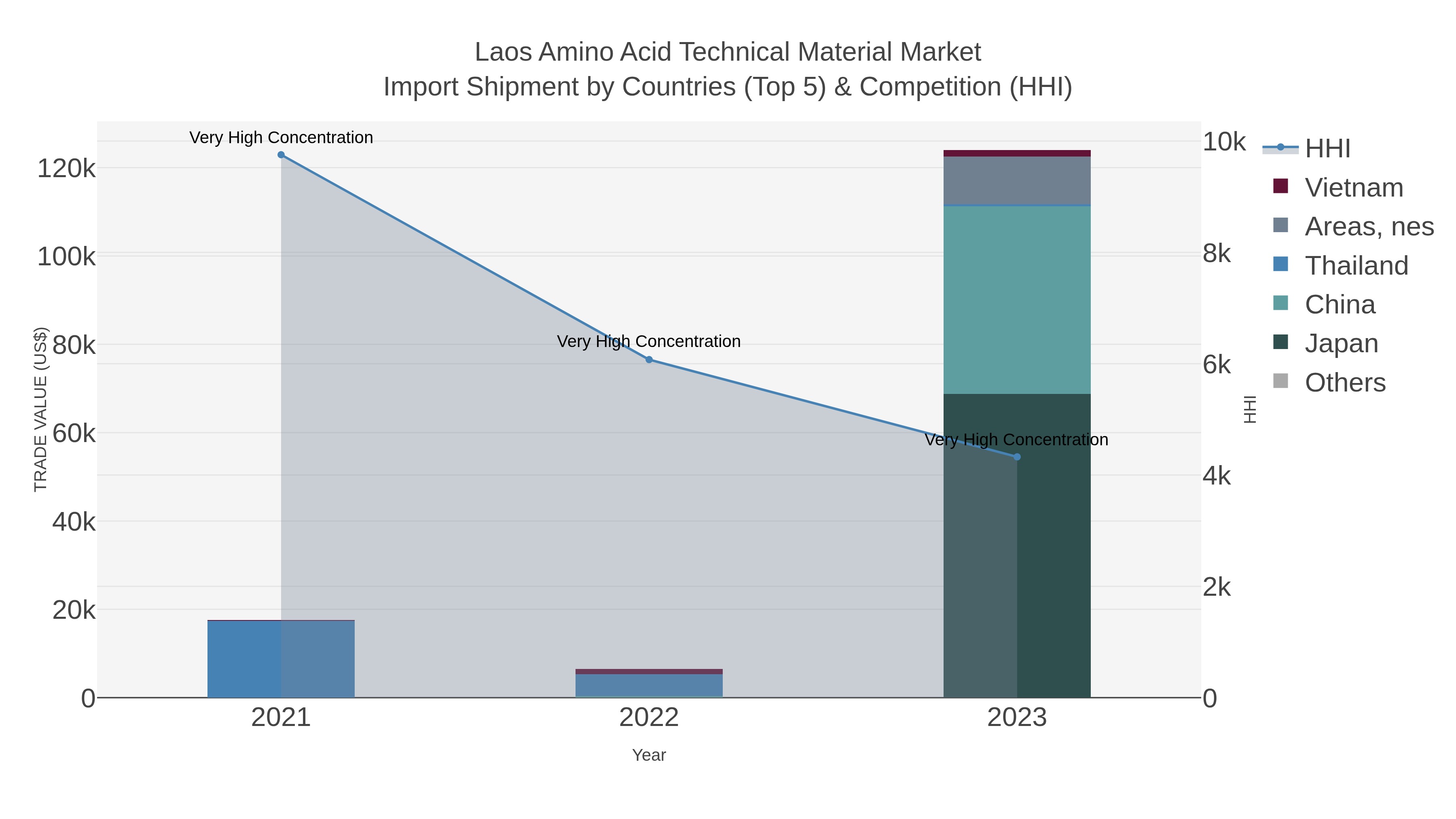This screenshot has width=1456, height=819.
Task: Click the 2021 Very High Concentration annotation
Action: [281, 138]
